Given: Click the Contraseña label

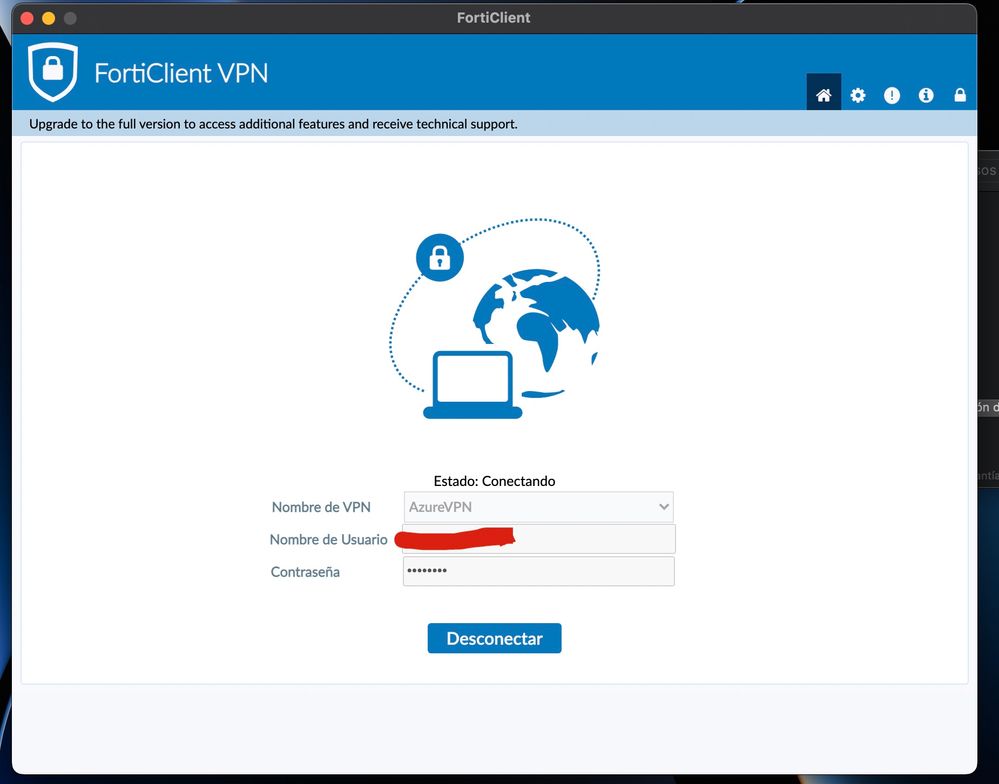Looking at the screenshot, I should coord(305,572).
